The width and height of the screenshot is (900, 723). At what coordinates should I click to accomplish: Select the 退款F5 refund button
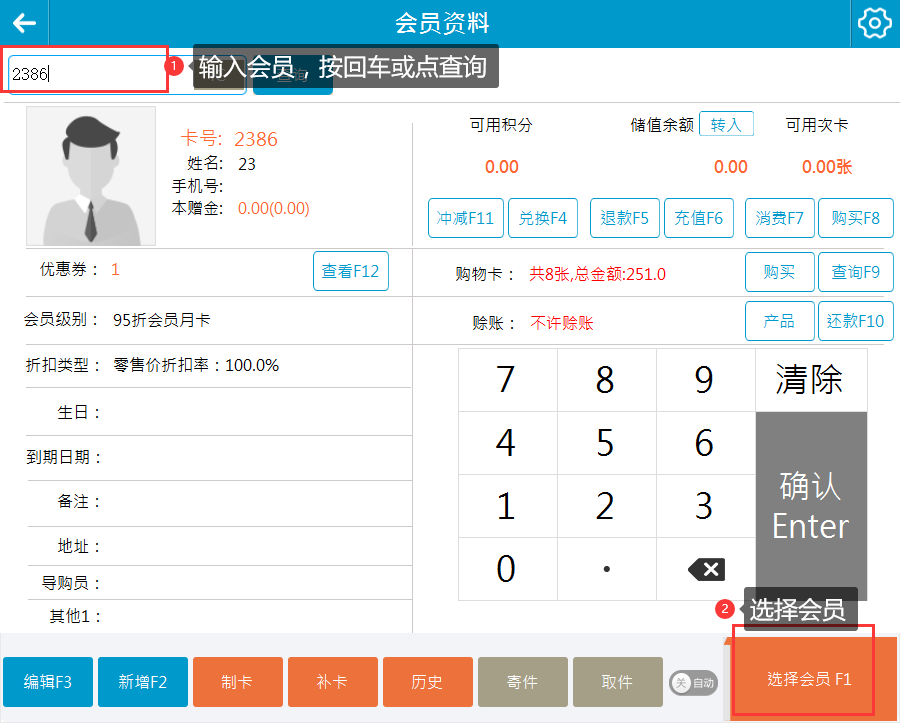pyautogui.click(x=625, y=218)
